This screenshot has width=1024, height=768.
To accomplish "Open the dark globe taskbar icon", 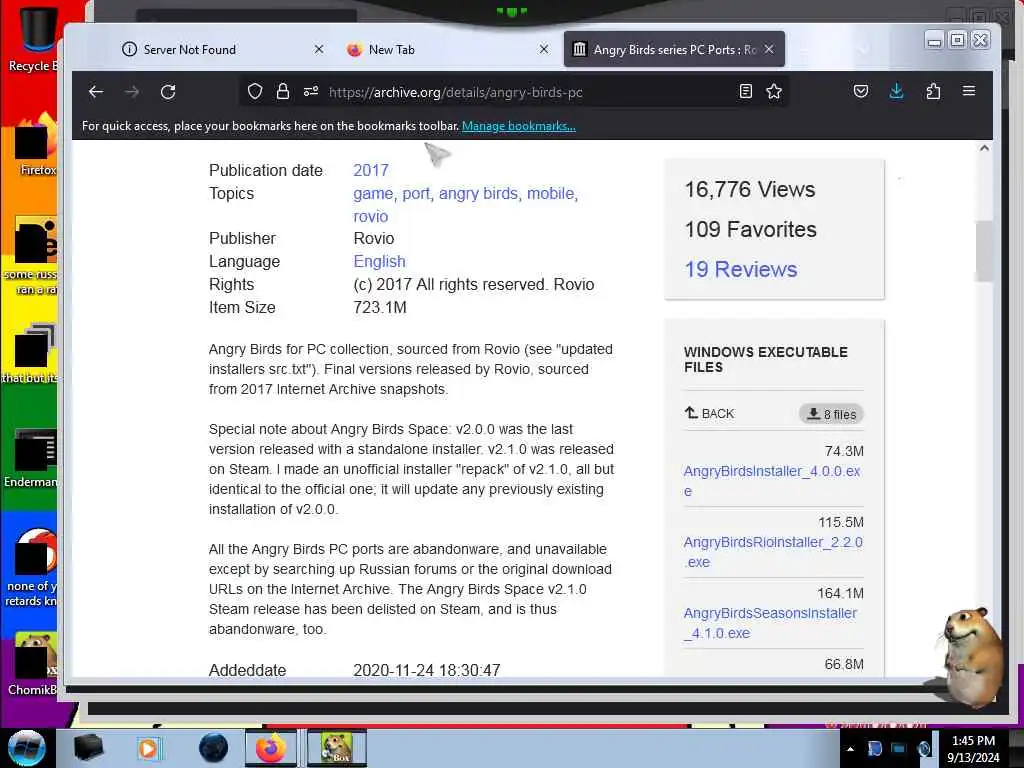I will pyautogui.click(x=214, y=748).
